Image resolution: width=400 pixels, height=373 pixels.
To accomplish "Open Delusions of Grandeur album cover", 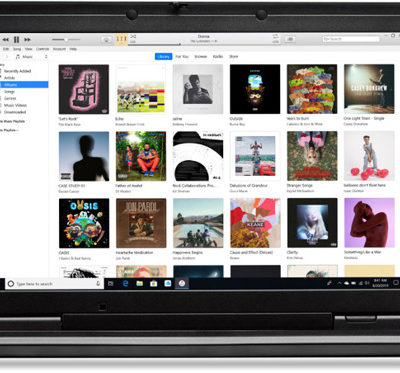I will 255,156.
